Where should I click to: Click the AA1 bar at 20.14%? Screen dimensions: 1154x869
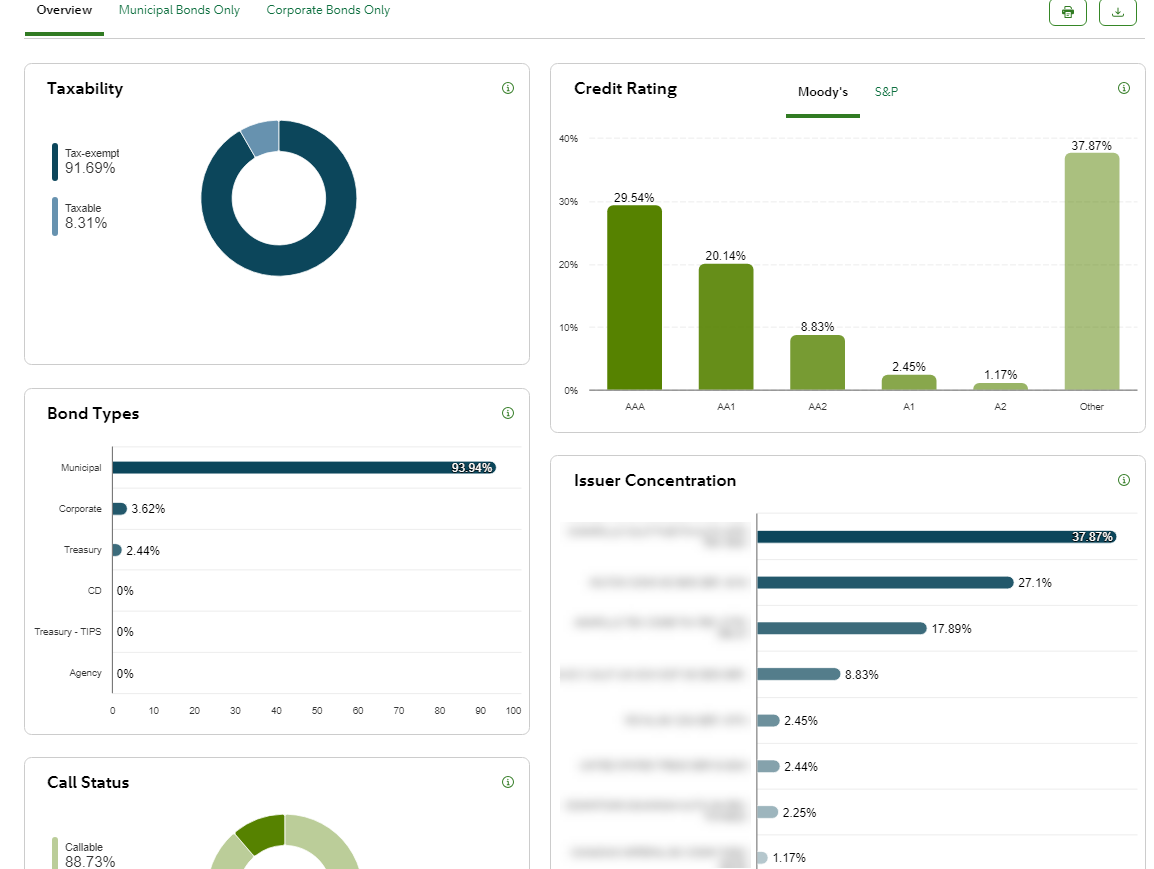point(726,327)
